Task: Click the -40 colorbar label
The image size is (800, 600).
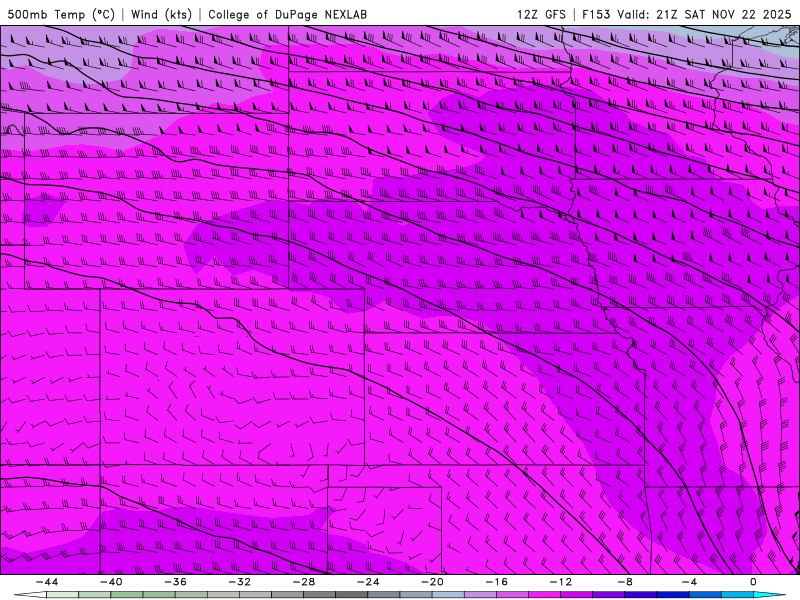Action: click(x=111, y=582)
